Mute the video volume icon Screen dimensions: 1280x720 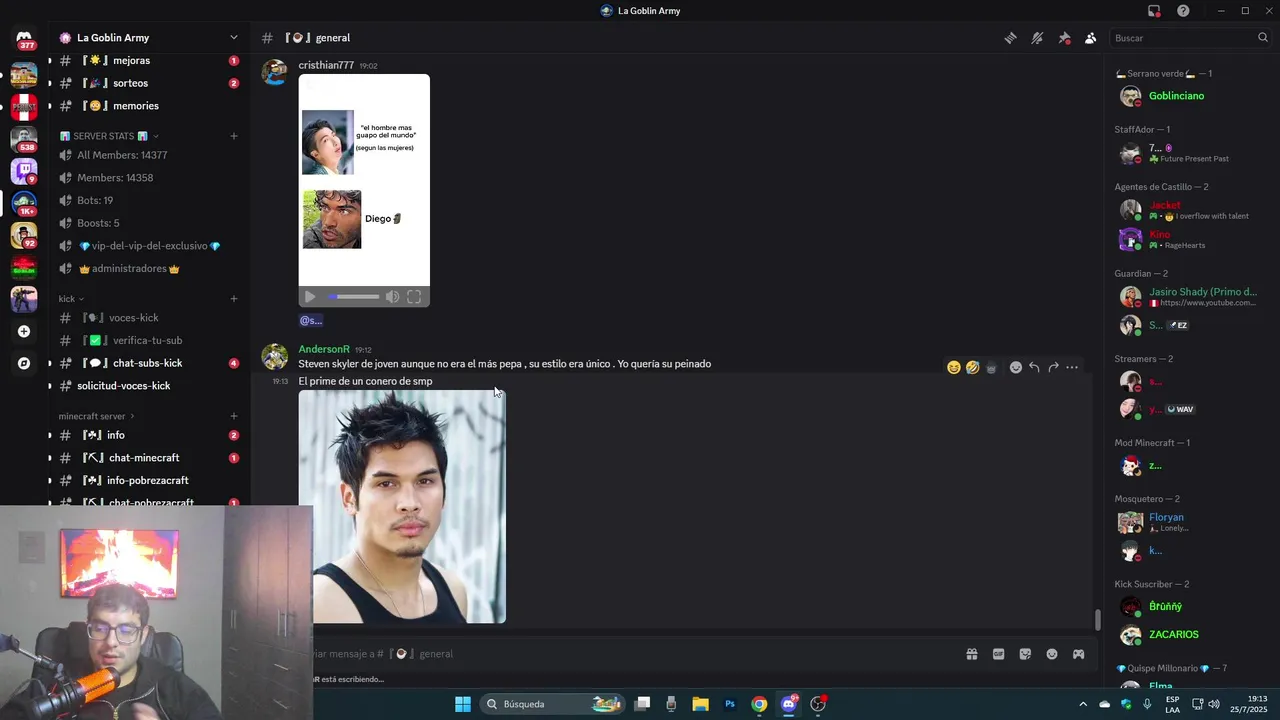[x=392, y=297]
